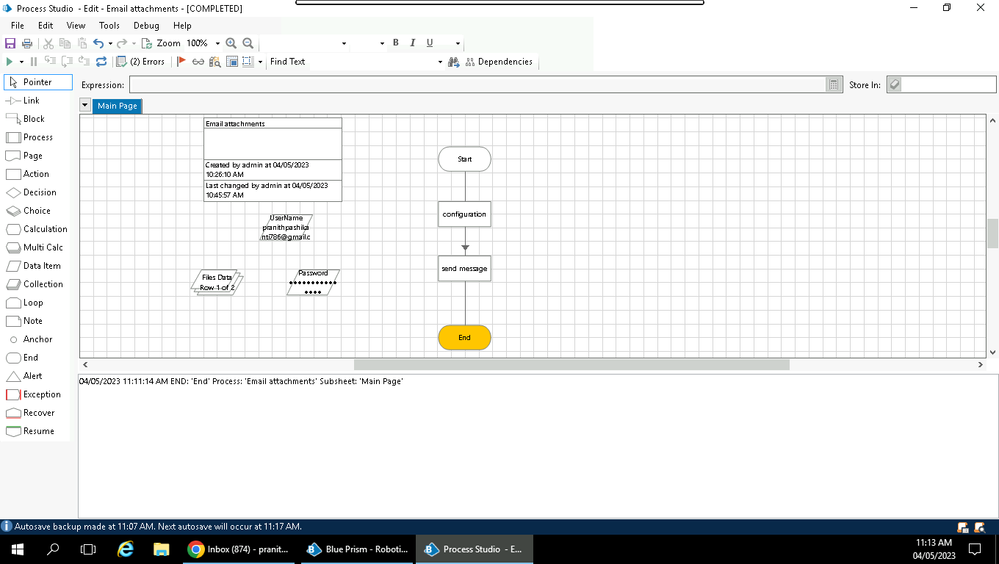
Task: Switch to the Main Page tab
Action: pyautogui.click(x=117, y=106)
